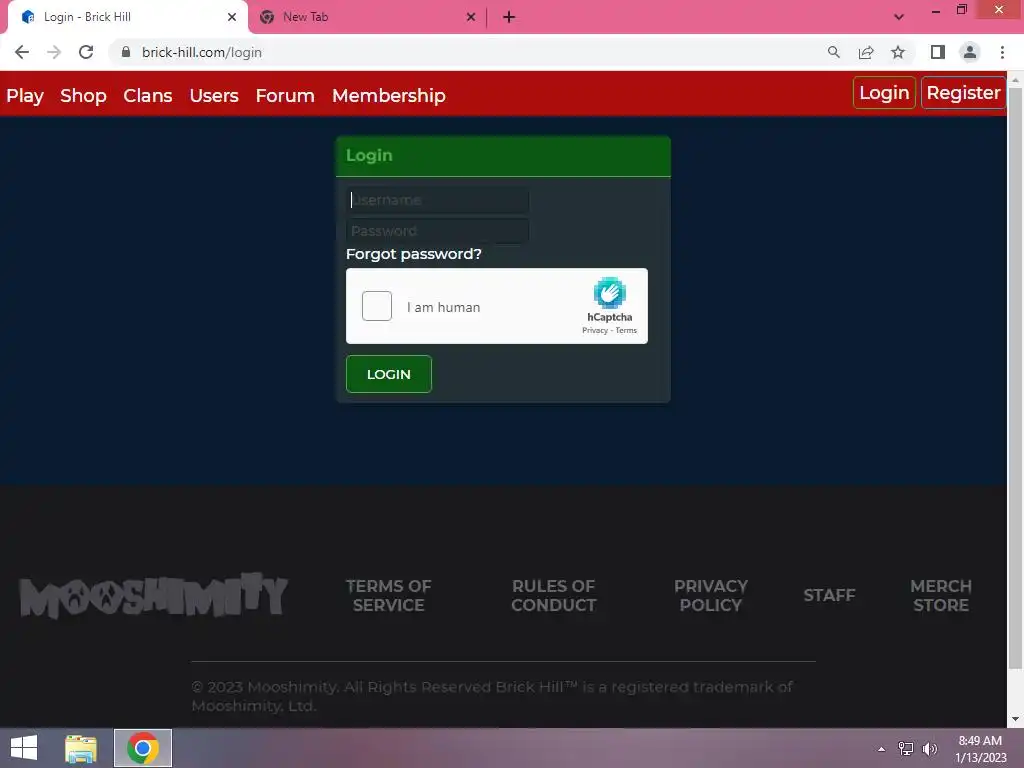Open the network icon in system tray

pos(906,748)
